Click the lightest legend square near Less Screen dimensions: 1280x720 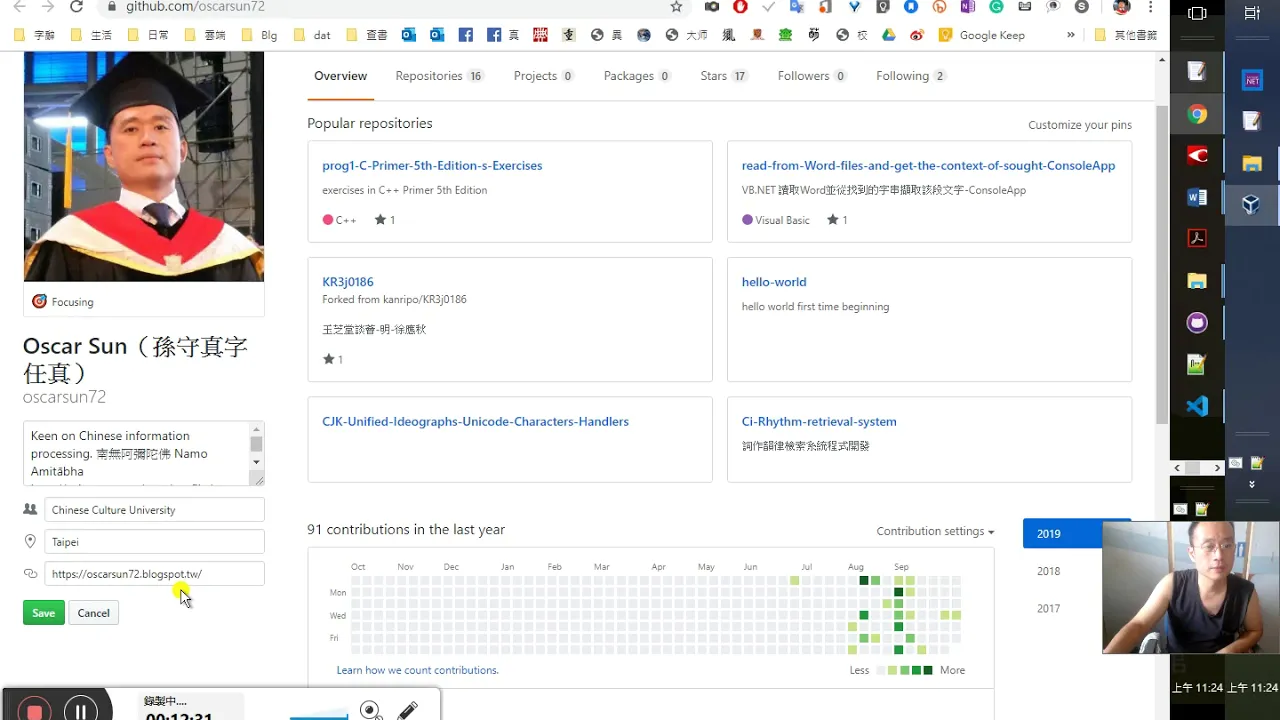(x=881, y=670)
